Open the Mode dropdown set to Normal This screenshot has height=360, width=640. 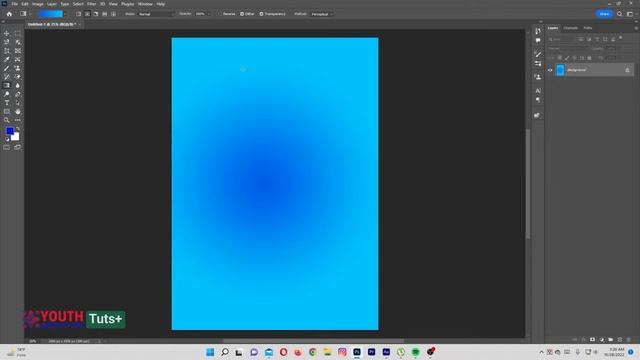[x=156, y=14]
